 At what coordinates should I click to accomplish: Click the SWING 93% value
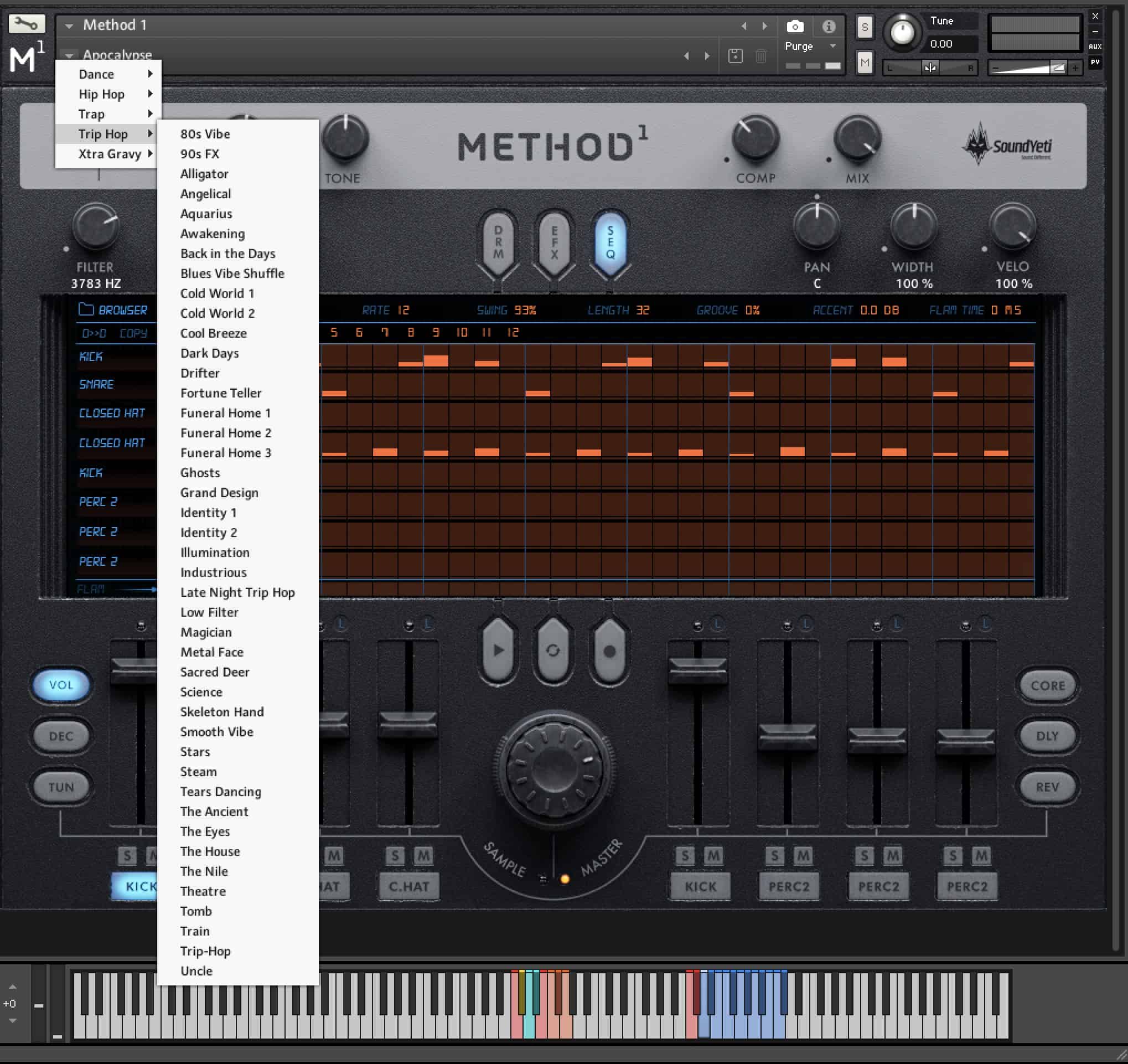click(x=524, y=310)
